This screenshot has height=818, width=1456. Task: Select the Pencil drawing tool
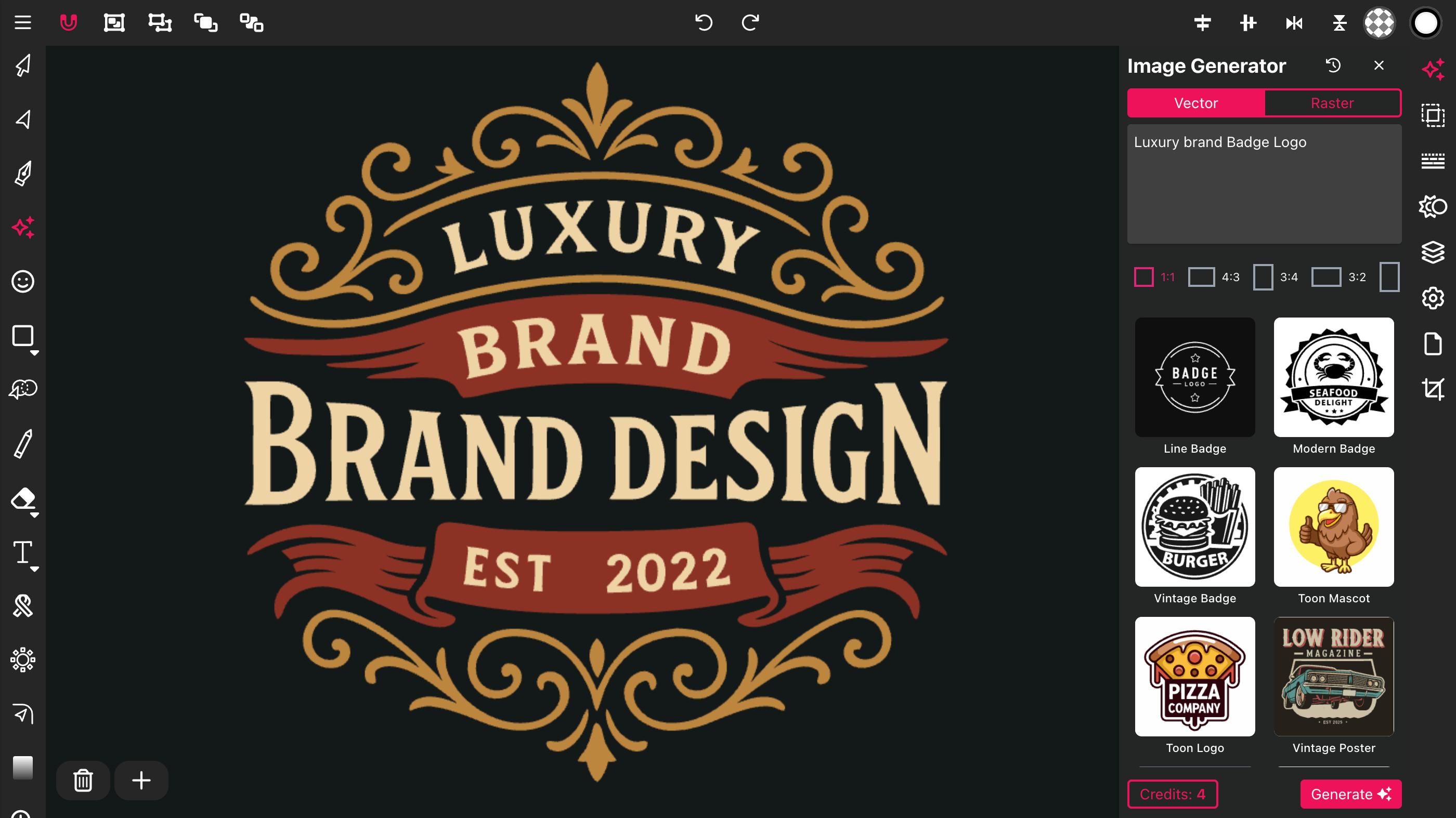pos(23,443)
